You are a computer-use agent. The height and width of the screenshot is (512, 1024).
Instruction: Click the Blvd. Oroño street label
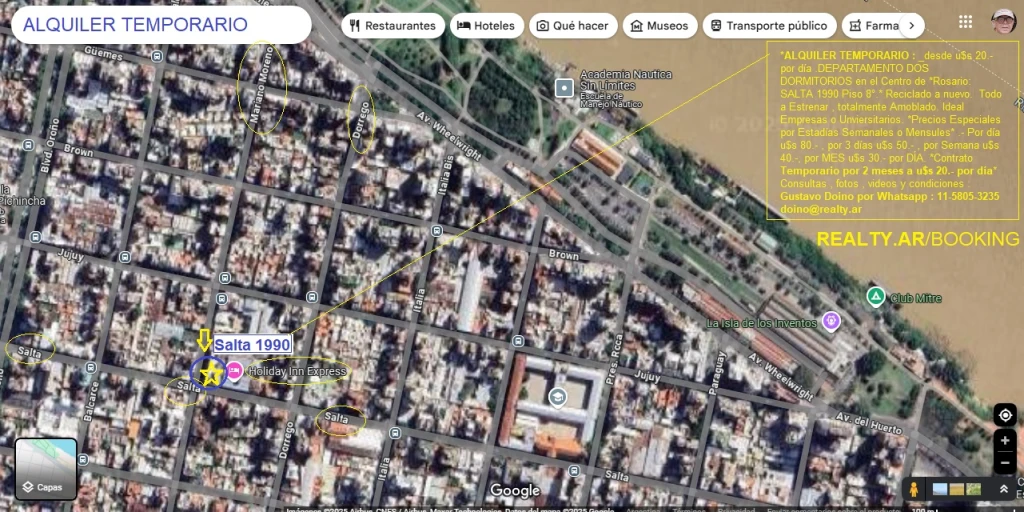[x=50, y=145]
